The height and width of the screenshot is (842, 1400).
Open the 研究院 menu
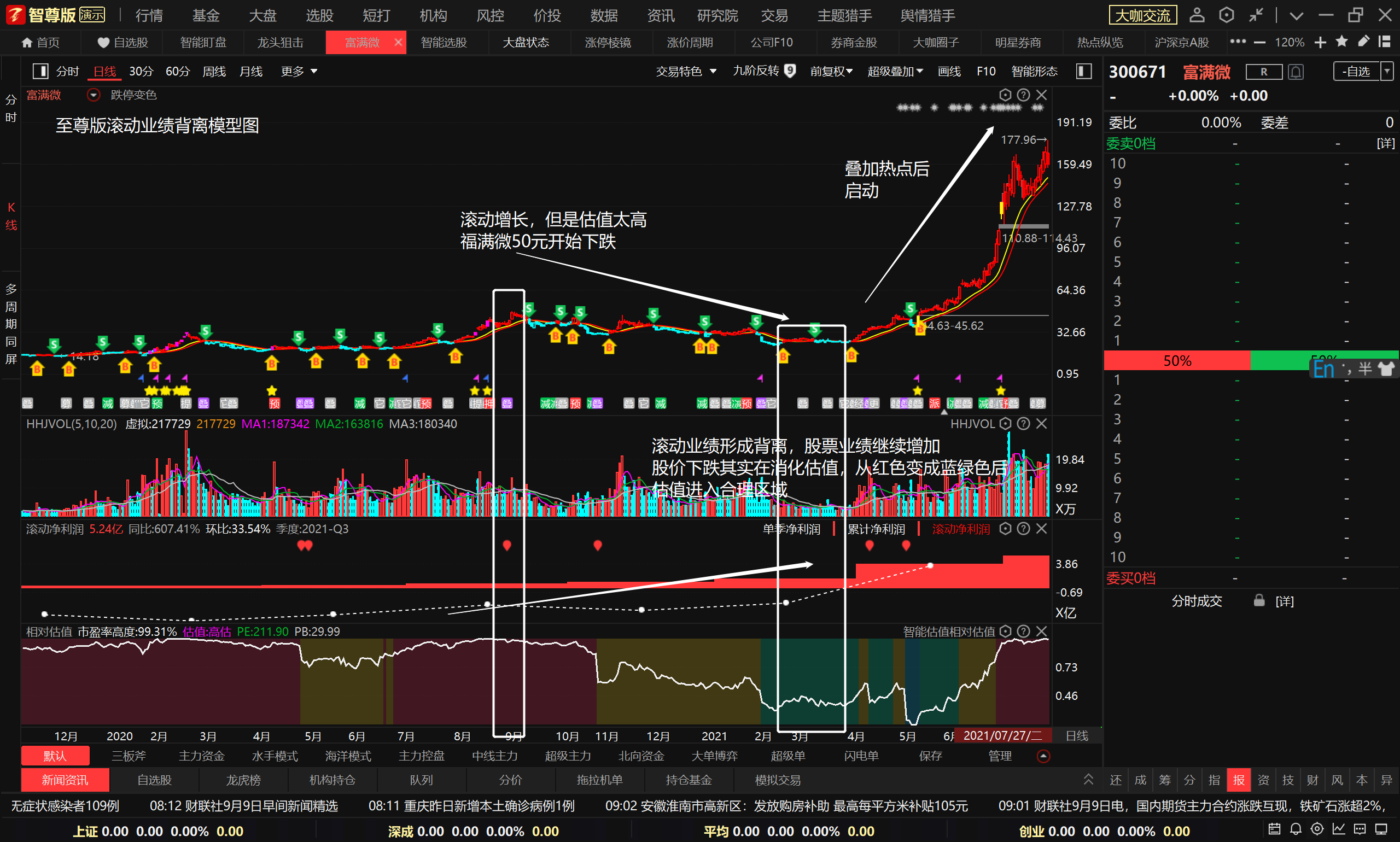717,15
